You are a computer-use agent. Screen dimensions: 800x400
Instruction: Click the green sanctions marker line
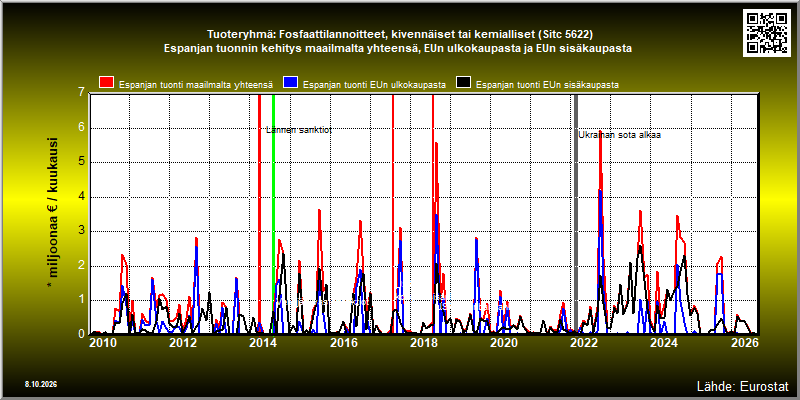tap(273, 213)
